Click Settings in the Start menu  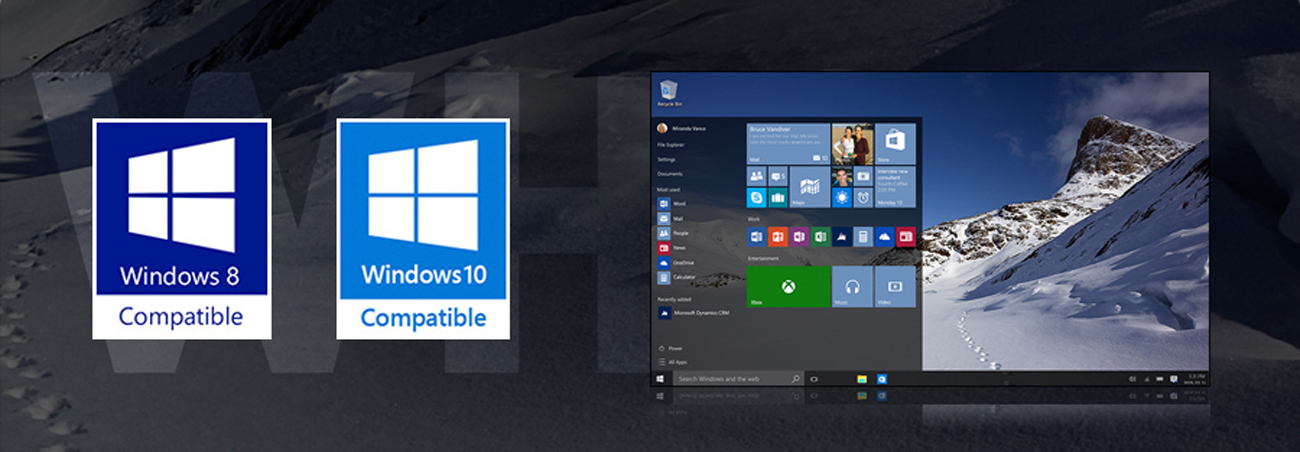tap(667, 159)
